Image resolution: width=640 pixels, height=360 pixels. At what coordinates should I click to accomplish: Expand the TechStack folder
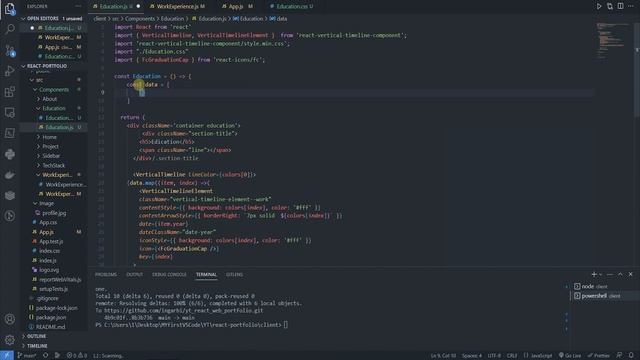tap(53, 165)
